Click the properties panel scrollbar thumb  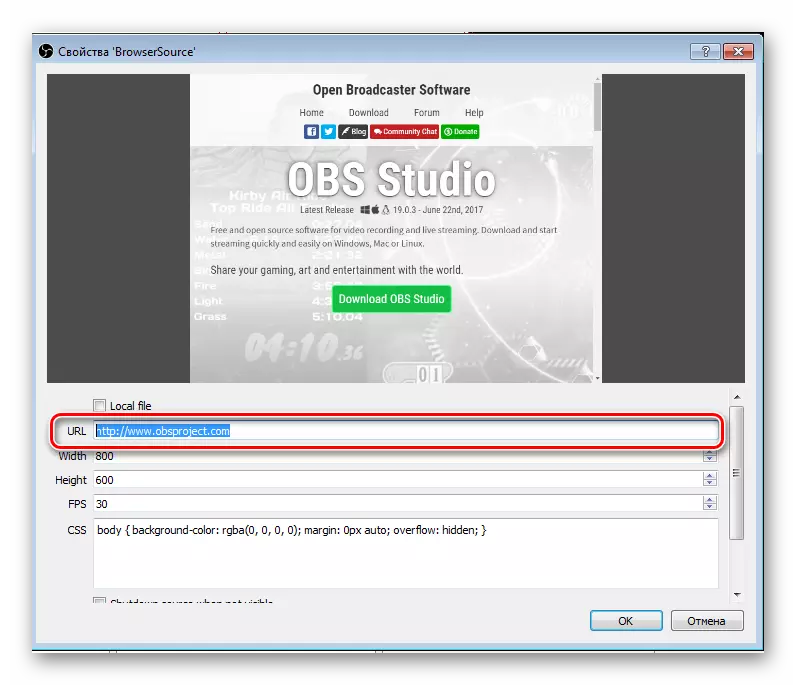737,473
